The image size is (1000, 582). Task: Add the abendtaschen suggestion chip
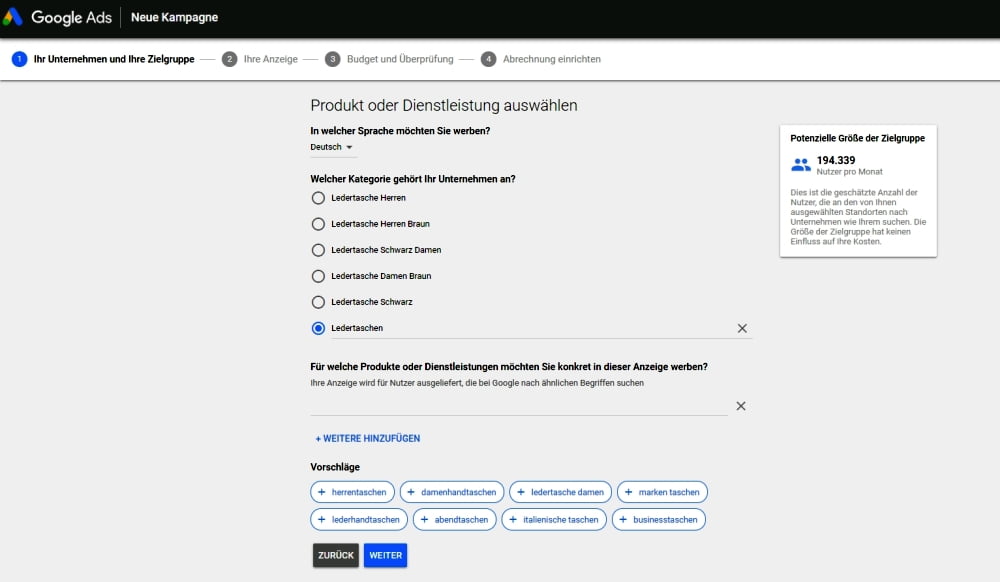[x=454, y=520]
